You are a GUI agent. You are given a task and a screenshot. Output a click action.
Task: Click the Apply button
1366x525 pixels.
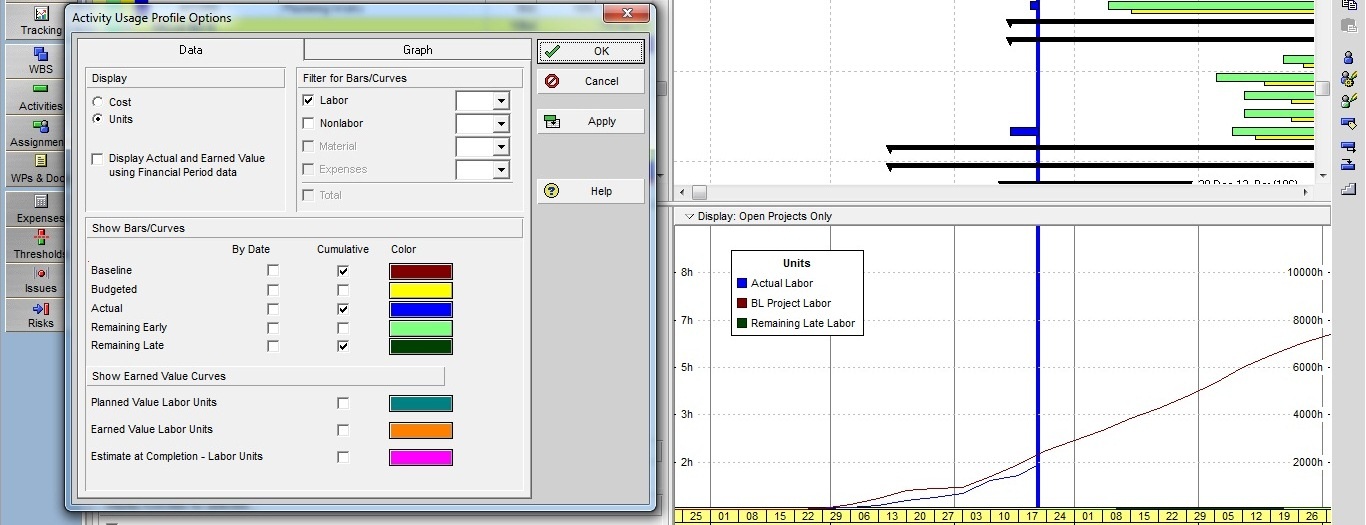tap(590, 121)
